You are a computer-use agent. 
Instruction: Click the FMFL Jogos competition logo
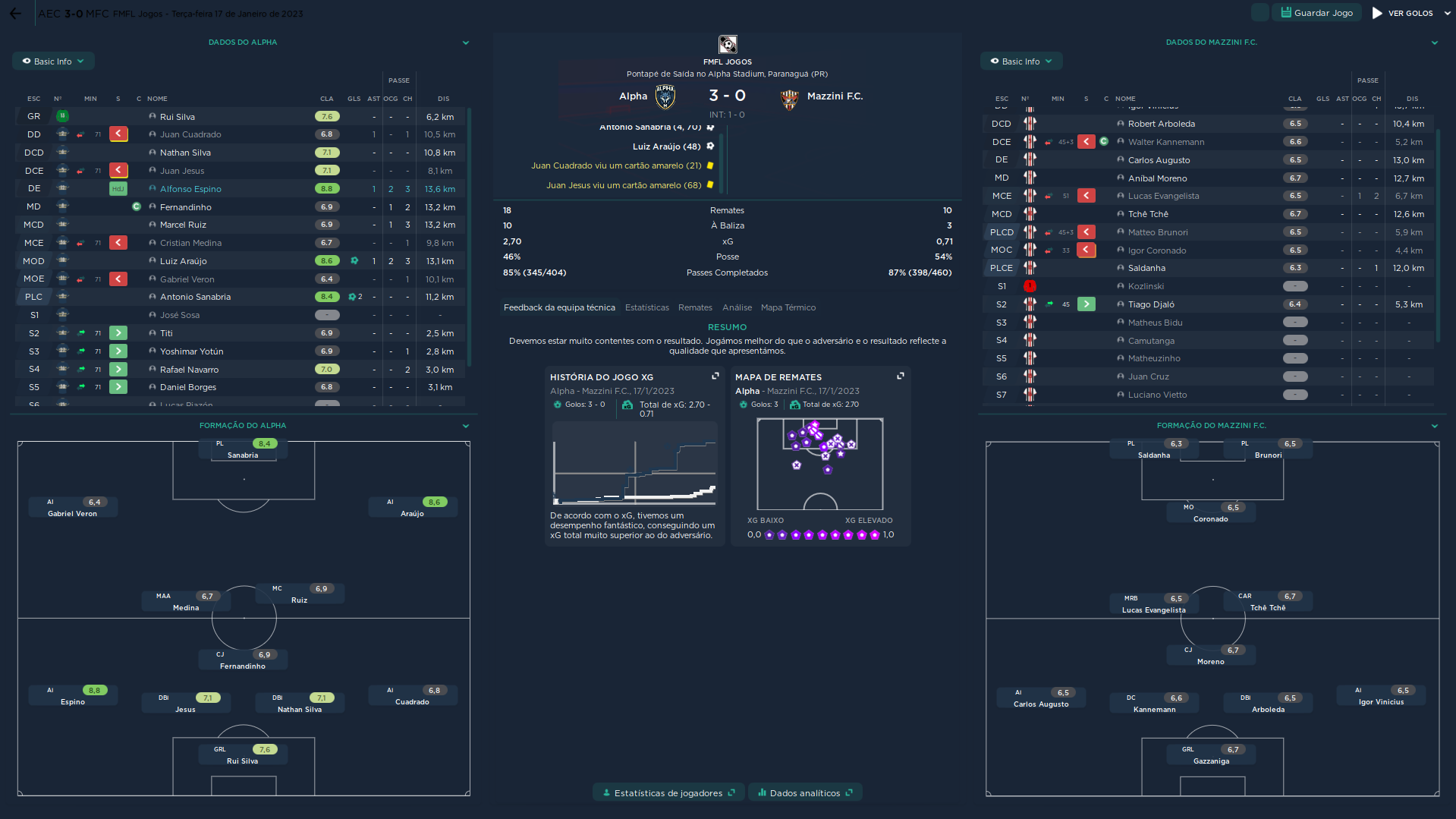pos(727,45)
